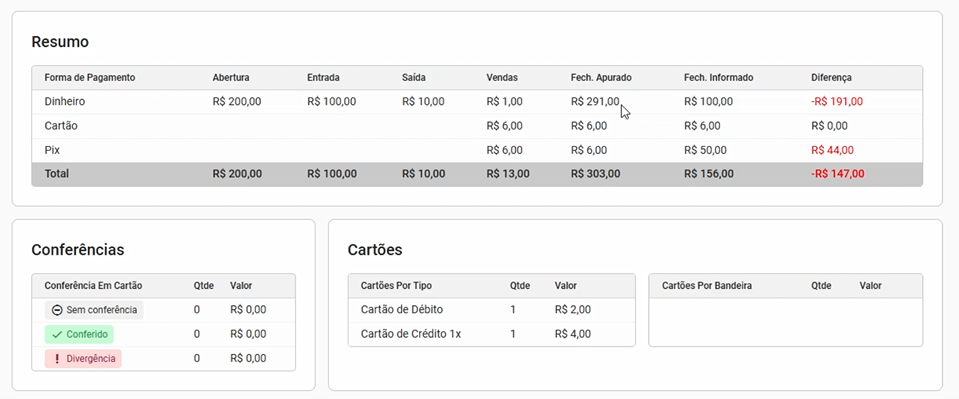Click the -R$ 191,00 difference value
This screenshot has height=399, width=959.
(837, 102)
